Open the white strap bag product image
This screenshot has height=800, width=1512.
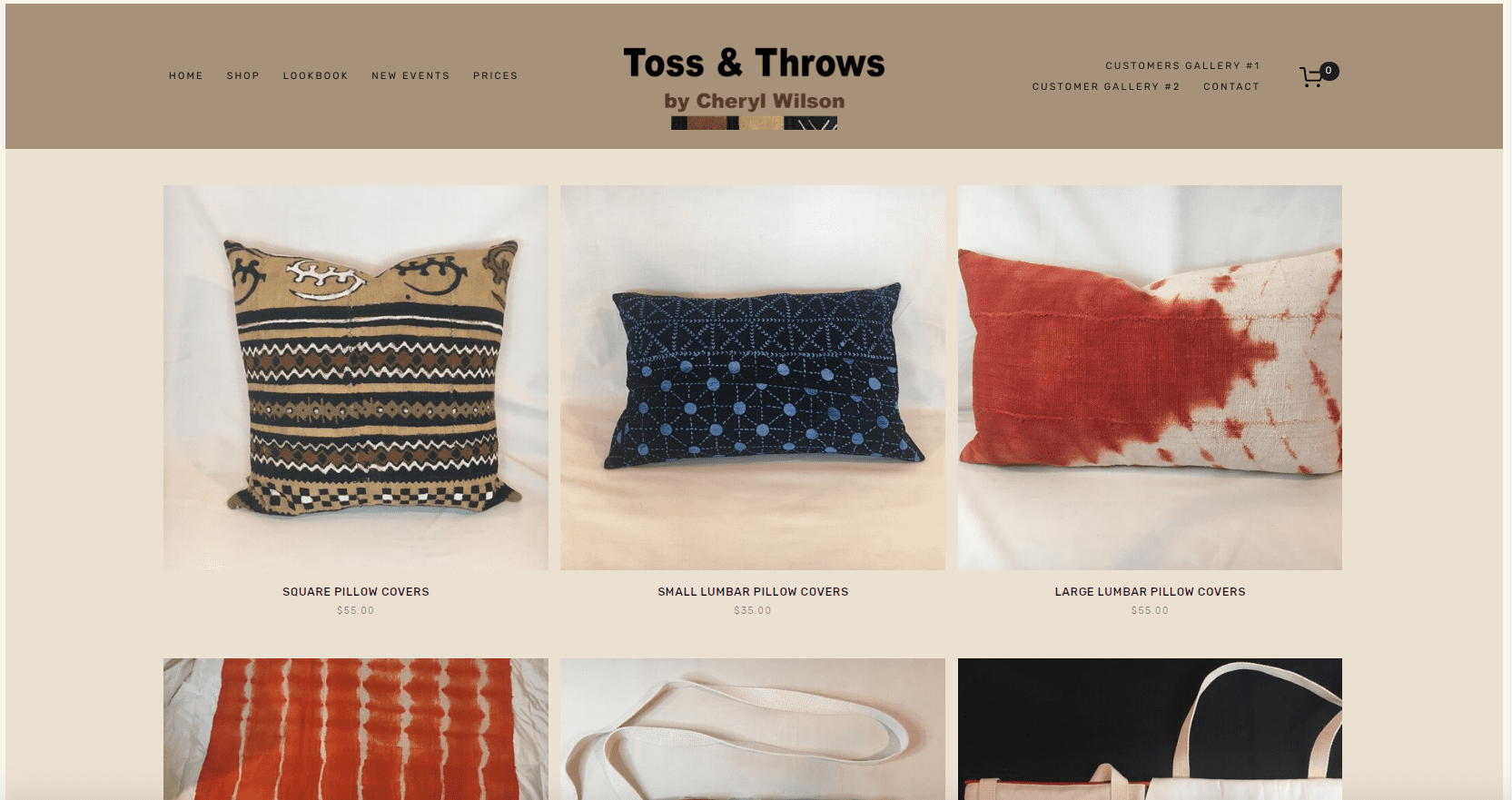[753, 729]
